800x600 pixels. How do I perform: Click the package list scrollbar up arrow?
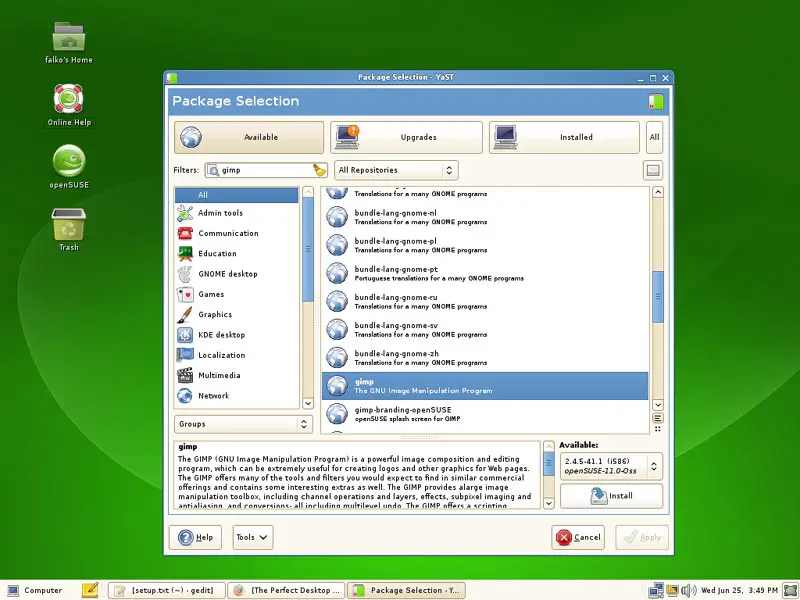pos(658,192)
